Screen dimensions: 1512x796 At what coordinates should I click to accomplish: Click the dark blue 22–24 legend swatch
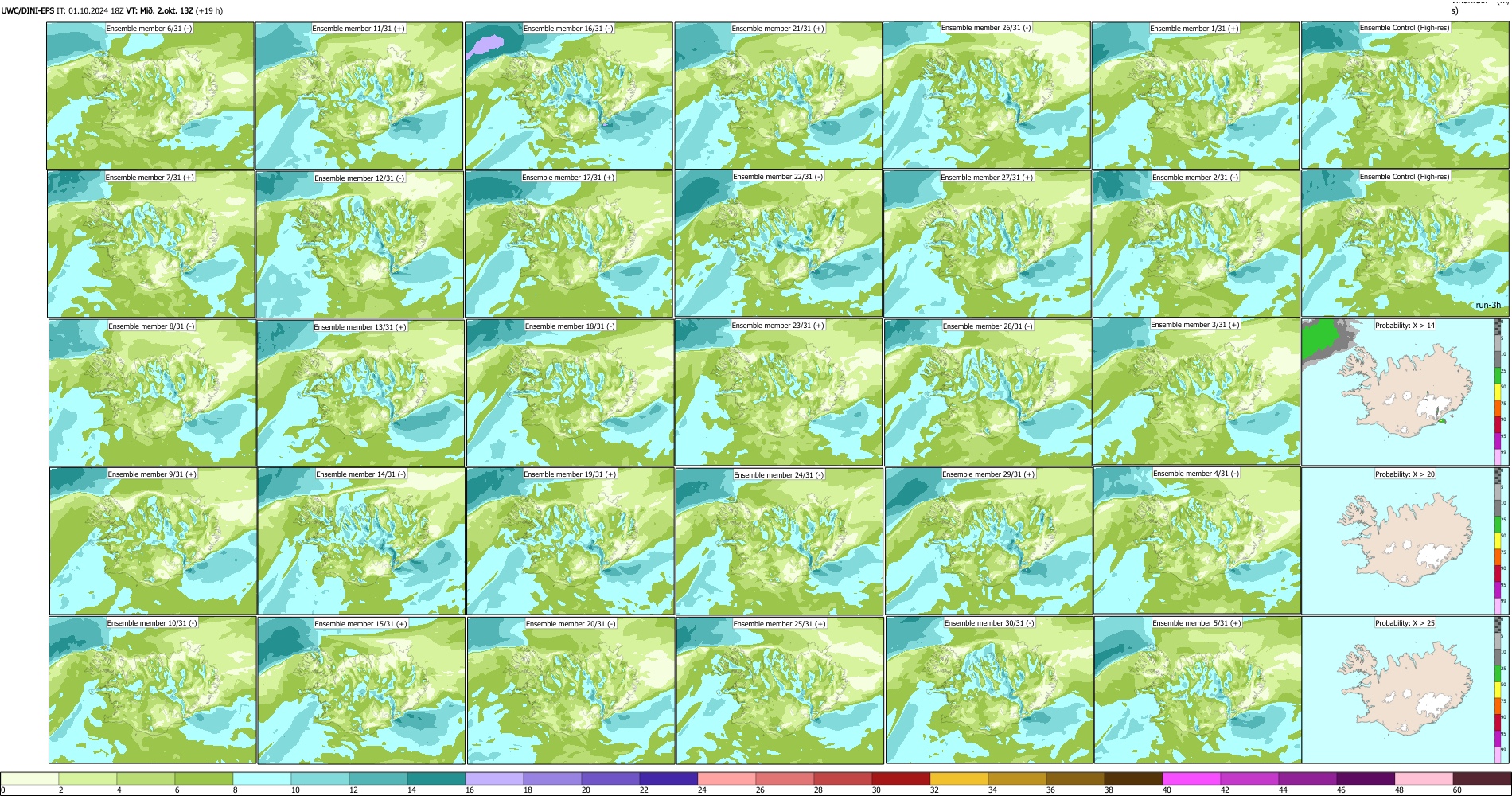tap(668, 778)
